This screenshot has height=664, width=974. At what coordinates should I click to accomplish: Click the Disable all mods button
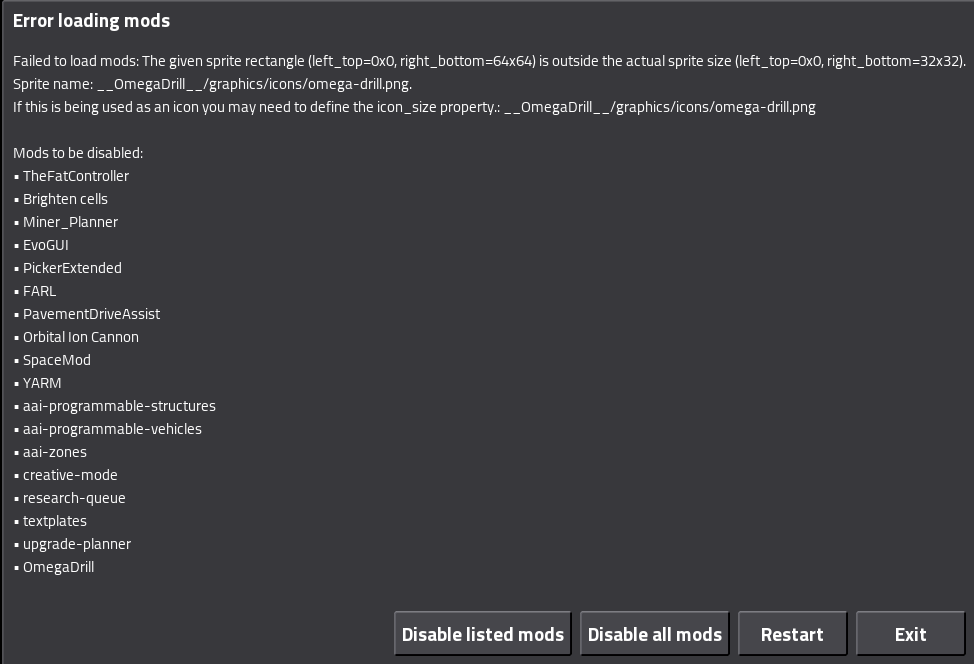(655, 634)
